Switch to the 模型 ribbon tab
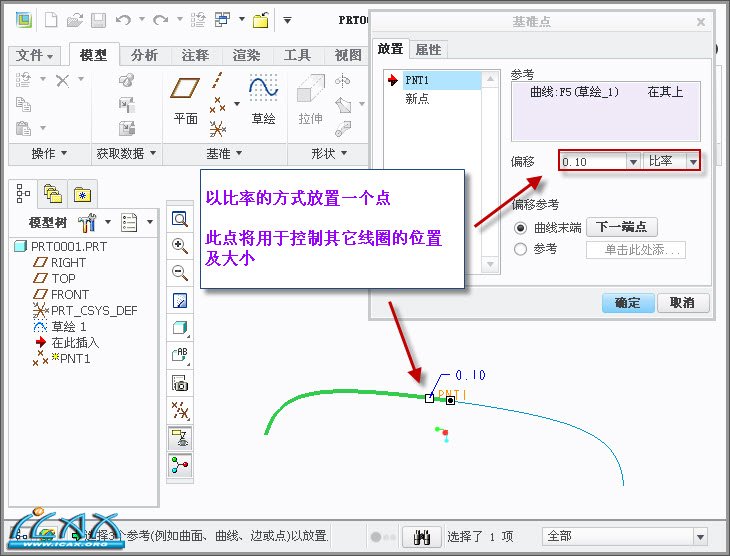Image resolution: width=730 pixels, height=556 pixels. (94, 55)
